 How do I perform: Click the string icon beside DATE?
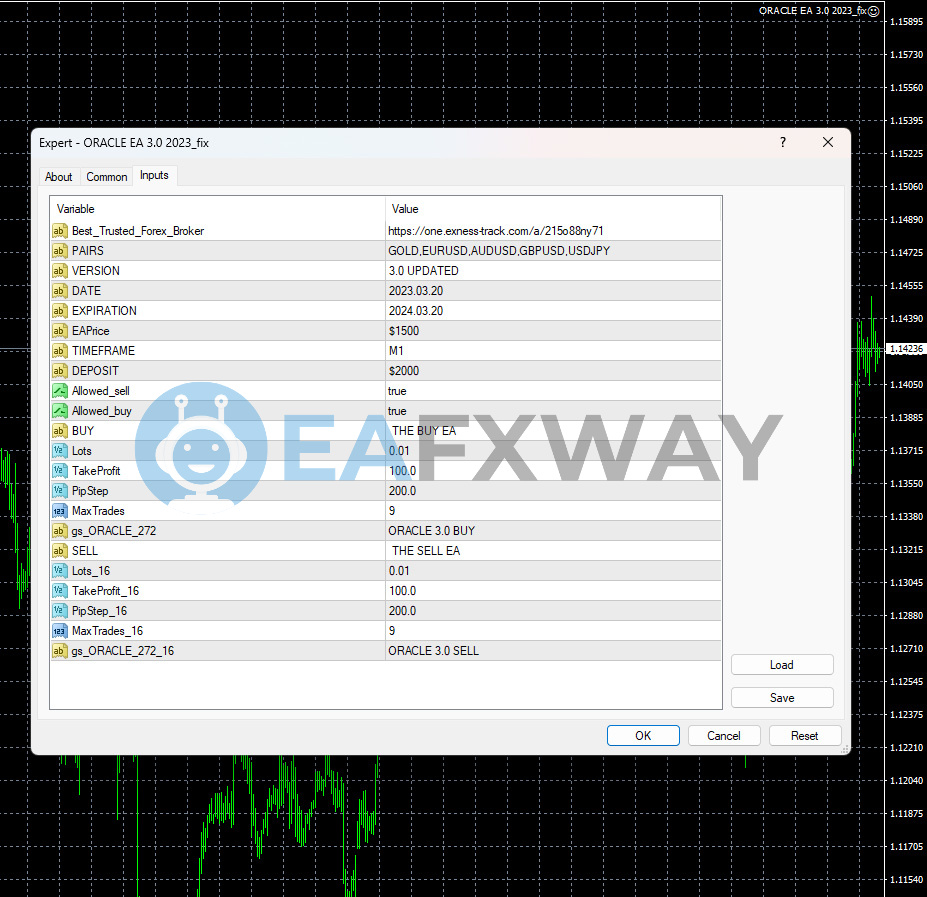pos(60,291)
